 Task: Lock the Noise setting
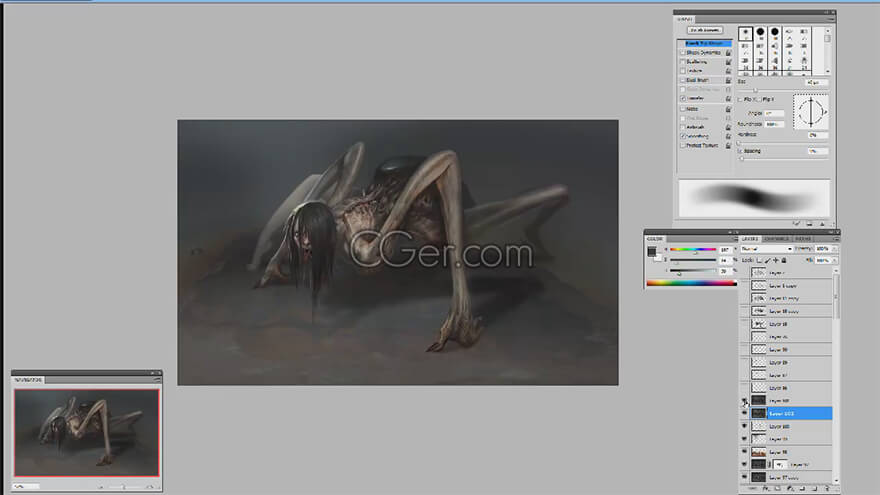pyautogui.click(x=728, y=109)
